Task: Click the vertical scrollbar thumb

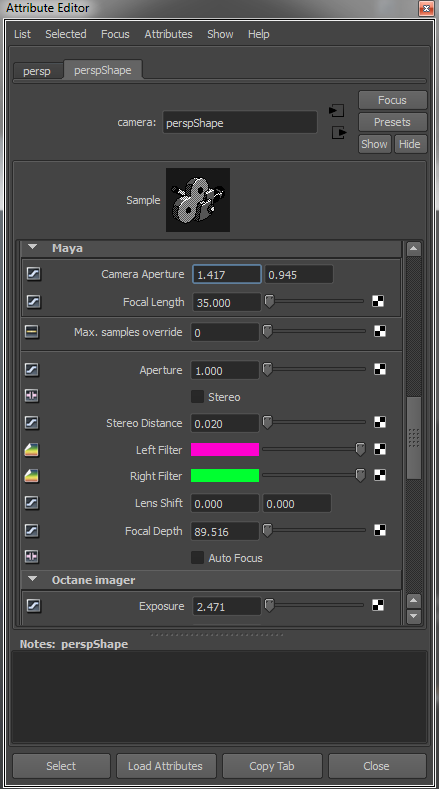Action: [x=413, y=438]
